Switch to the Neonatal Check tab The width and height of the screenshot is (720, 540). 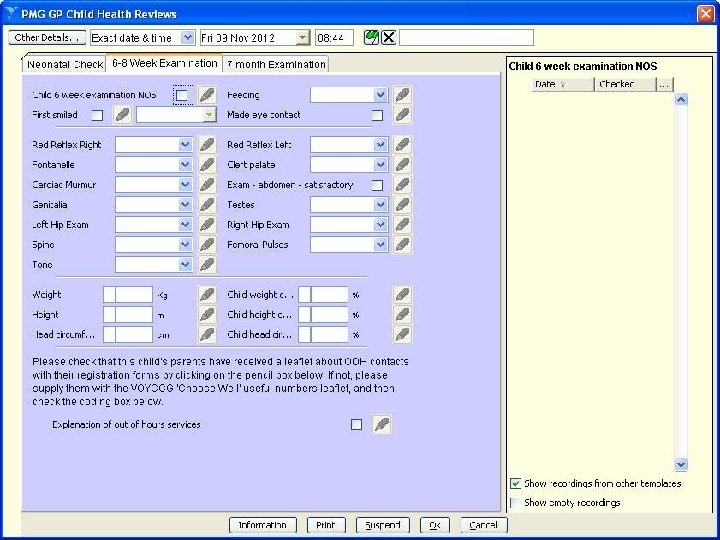[64, 64]
